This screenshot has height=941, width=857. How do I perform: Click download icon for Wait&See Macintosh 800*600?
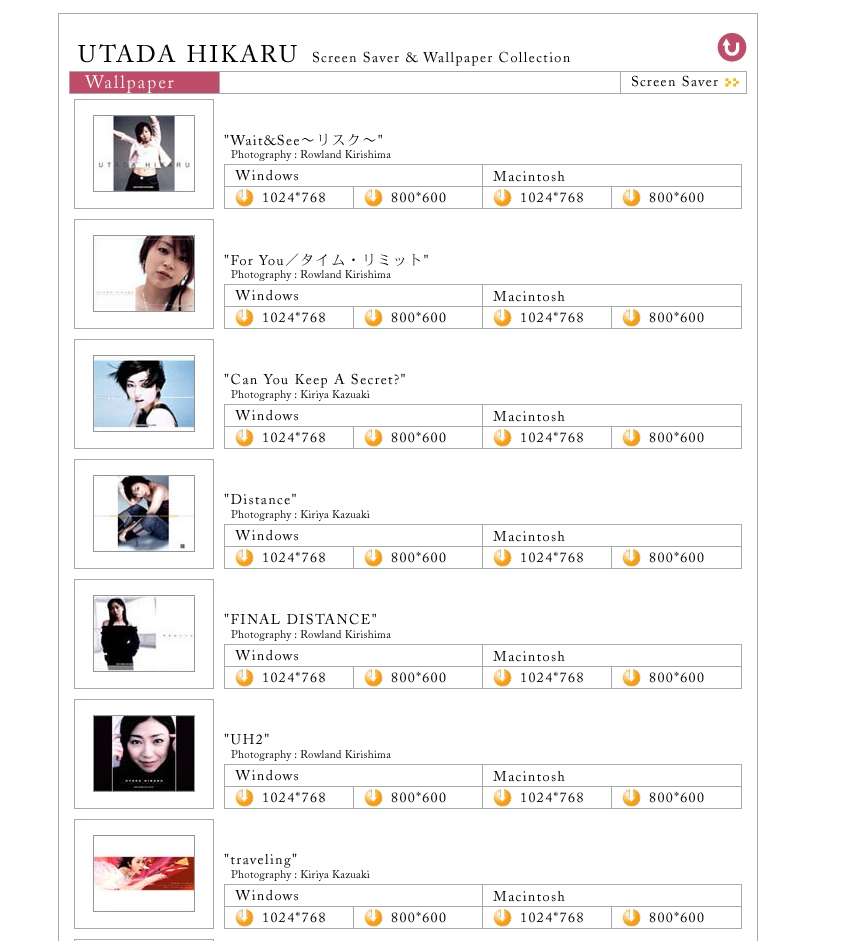pyautogui.click(x=631, y=197)
